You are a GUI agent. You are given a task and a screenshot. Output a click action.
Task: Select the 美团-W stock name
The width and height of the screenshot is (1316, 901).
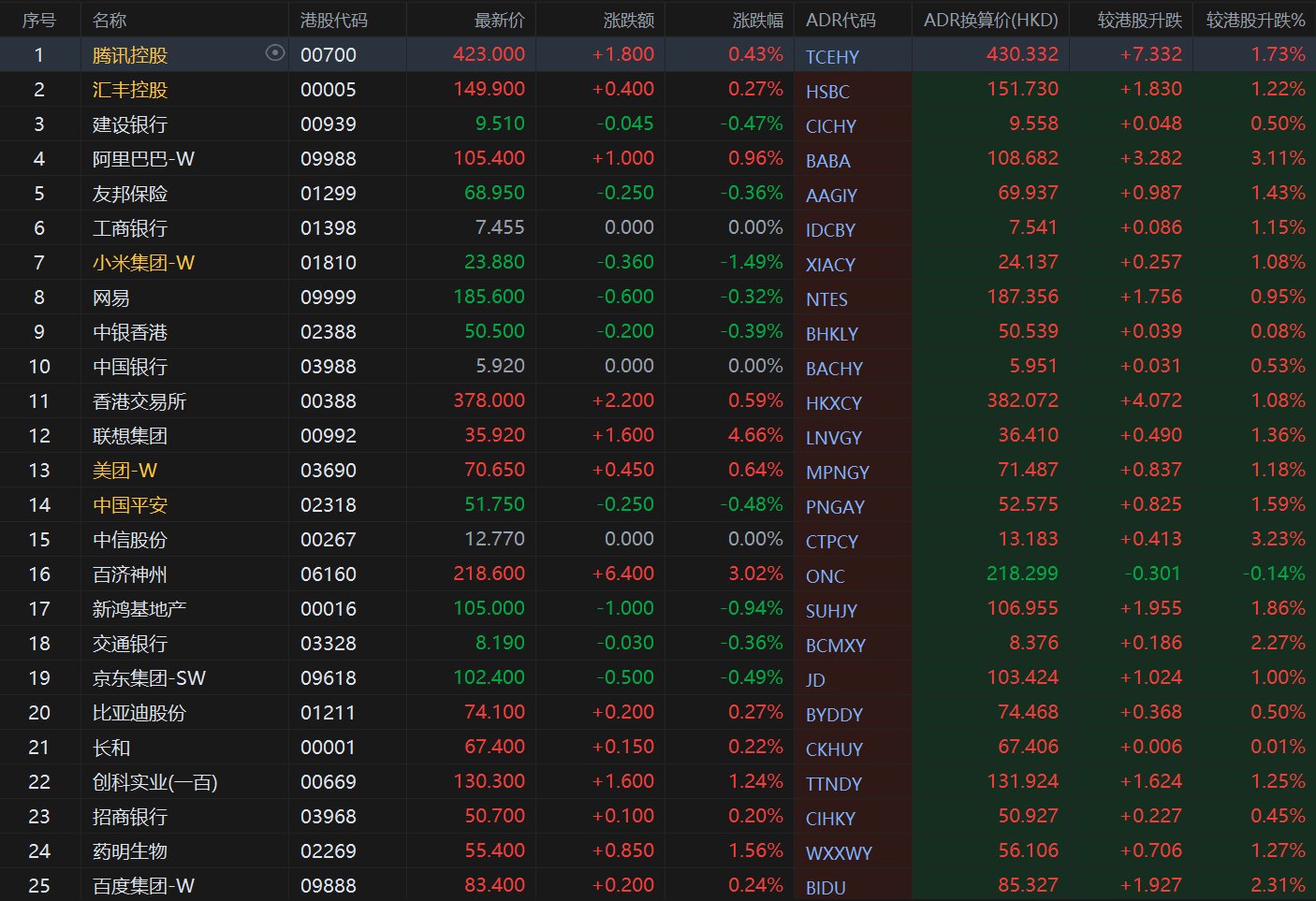[124, 471]
